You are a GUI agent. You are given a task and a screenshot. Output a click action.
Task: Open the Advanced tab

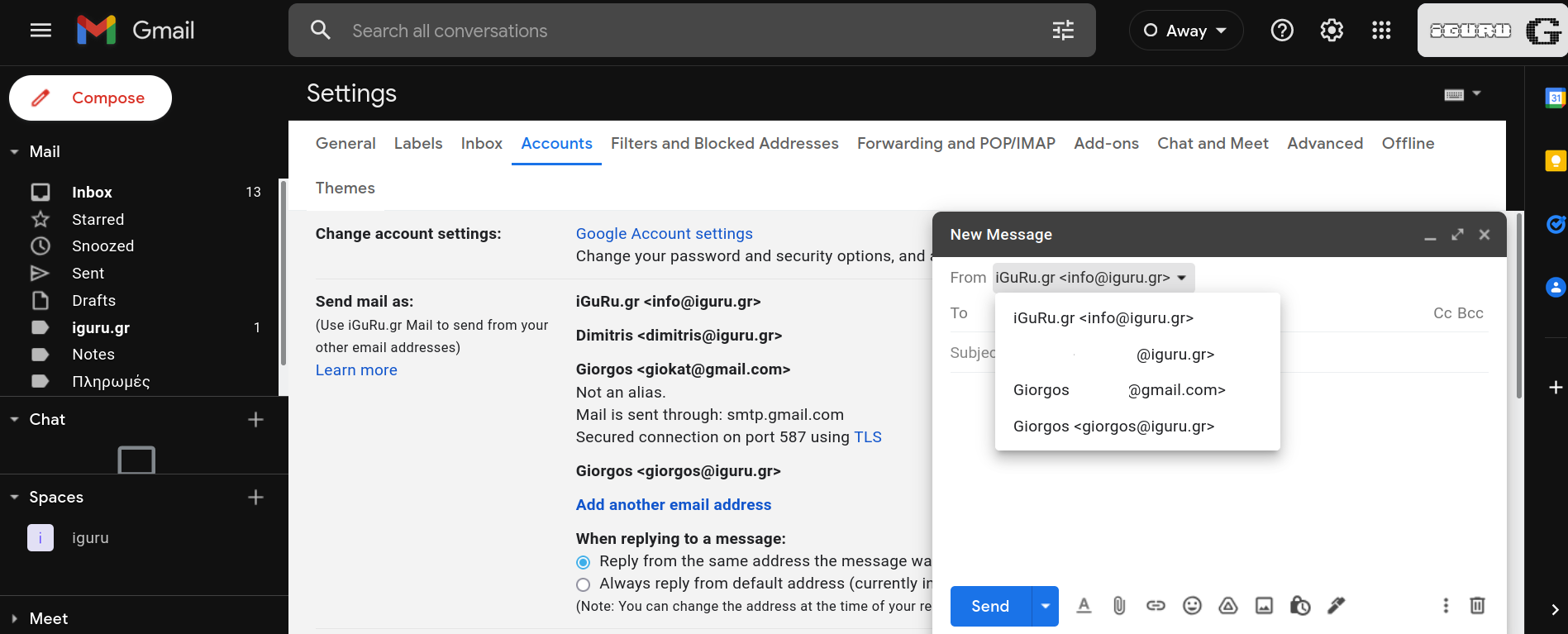pos(1325,143)
